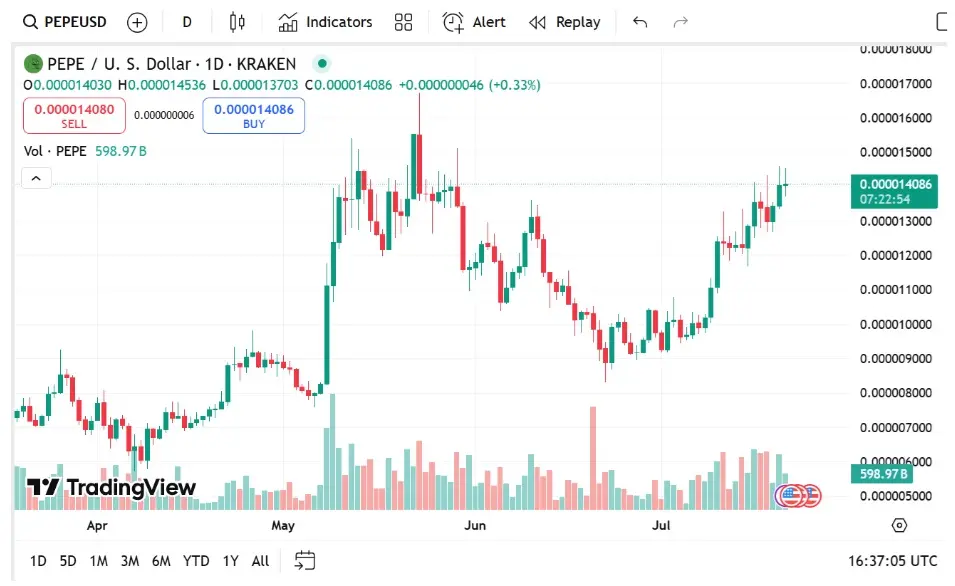
Task: Open PEPEUSD symbol search
Action: 65,23
